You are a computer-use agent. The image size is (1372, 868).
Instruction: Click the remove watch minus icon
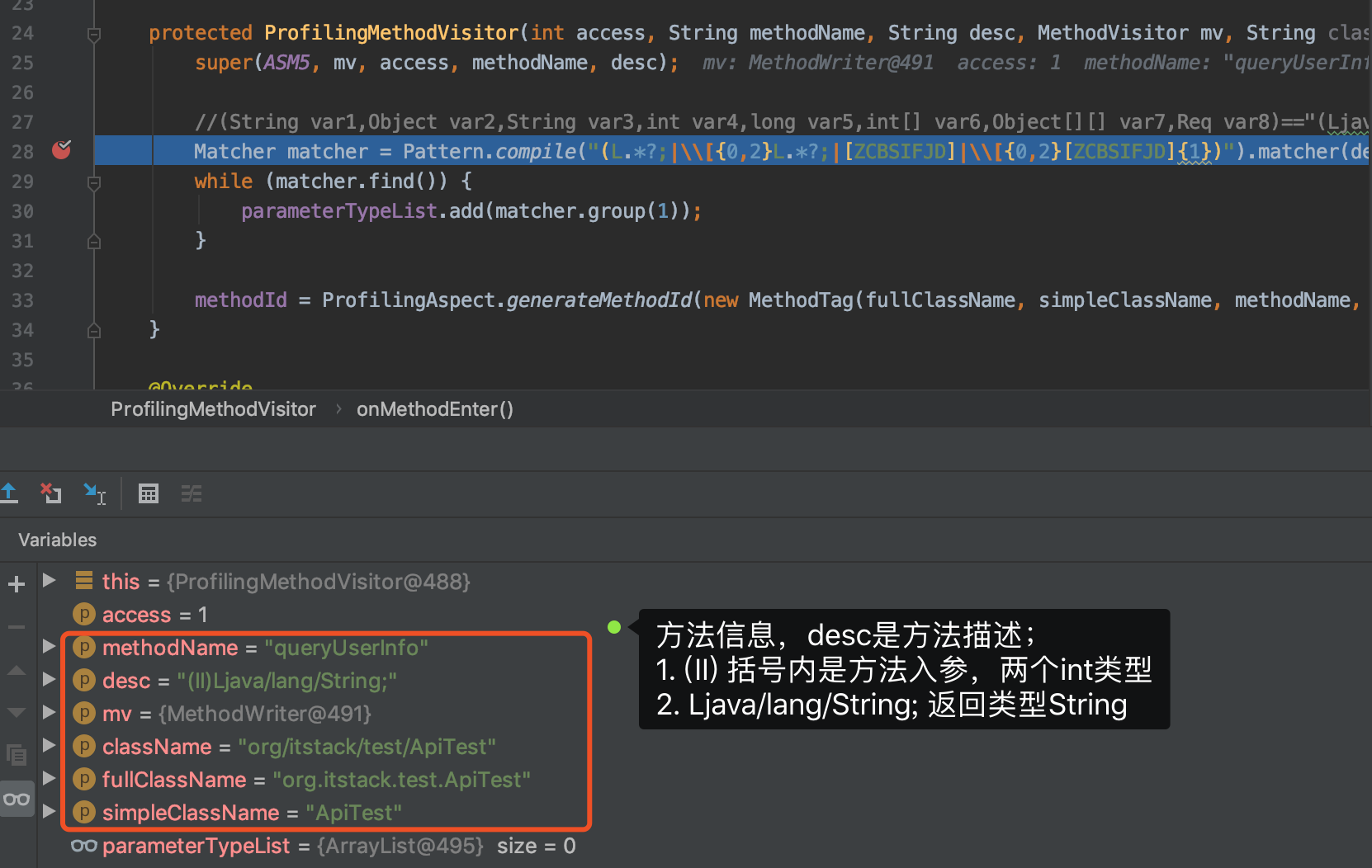click(17, 627)
